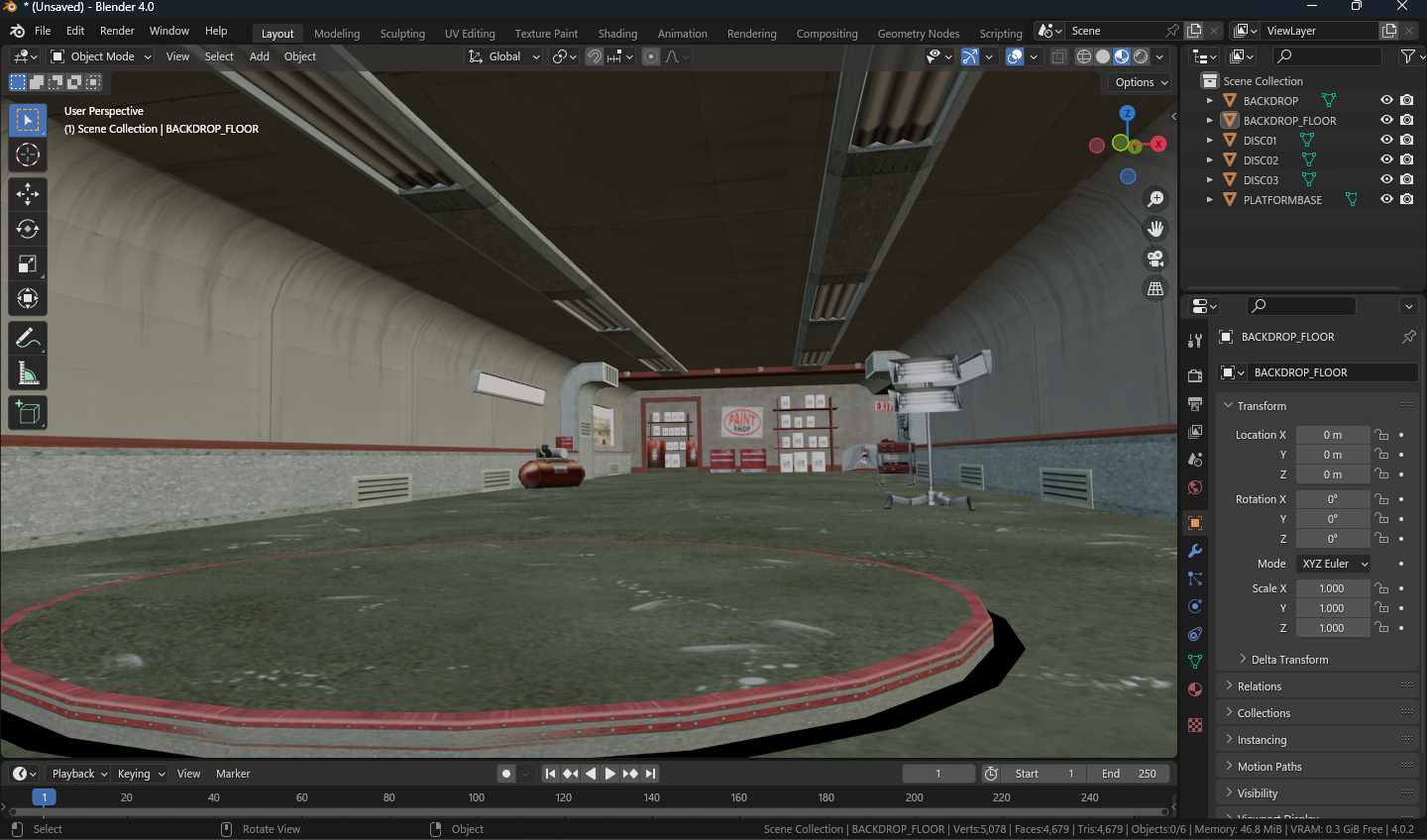Select the Rotate tool
Image resolution: width=1427 pixels, height=840 pixels.
coord(28,229)
